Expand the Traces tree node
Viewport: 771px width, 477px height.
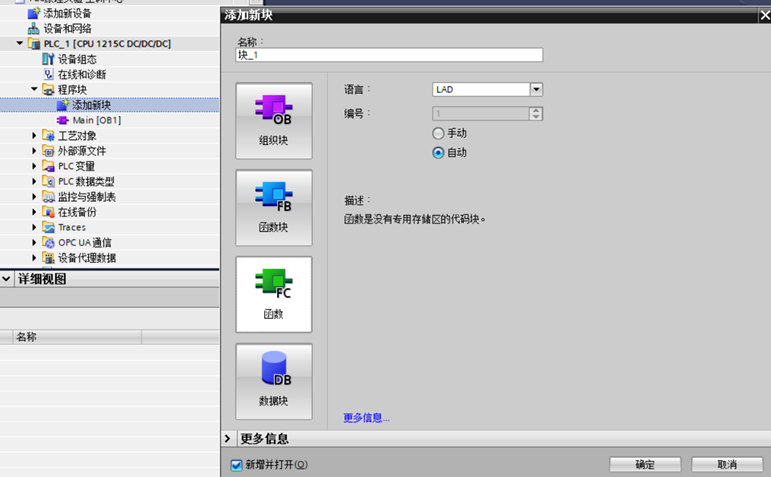point(34,227)
